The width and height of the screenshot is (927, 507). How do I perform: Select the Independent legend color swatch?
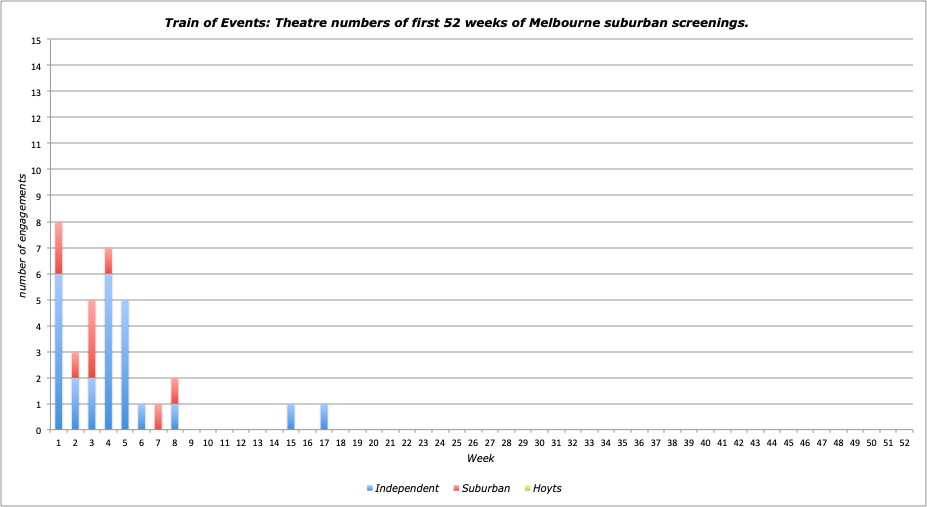pyautogui.click(x=369, y=489)
